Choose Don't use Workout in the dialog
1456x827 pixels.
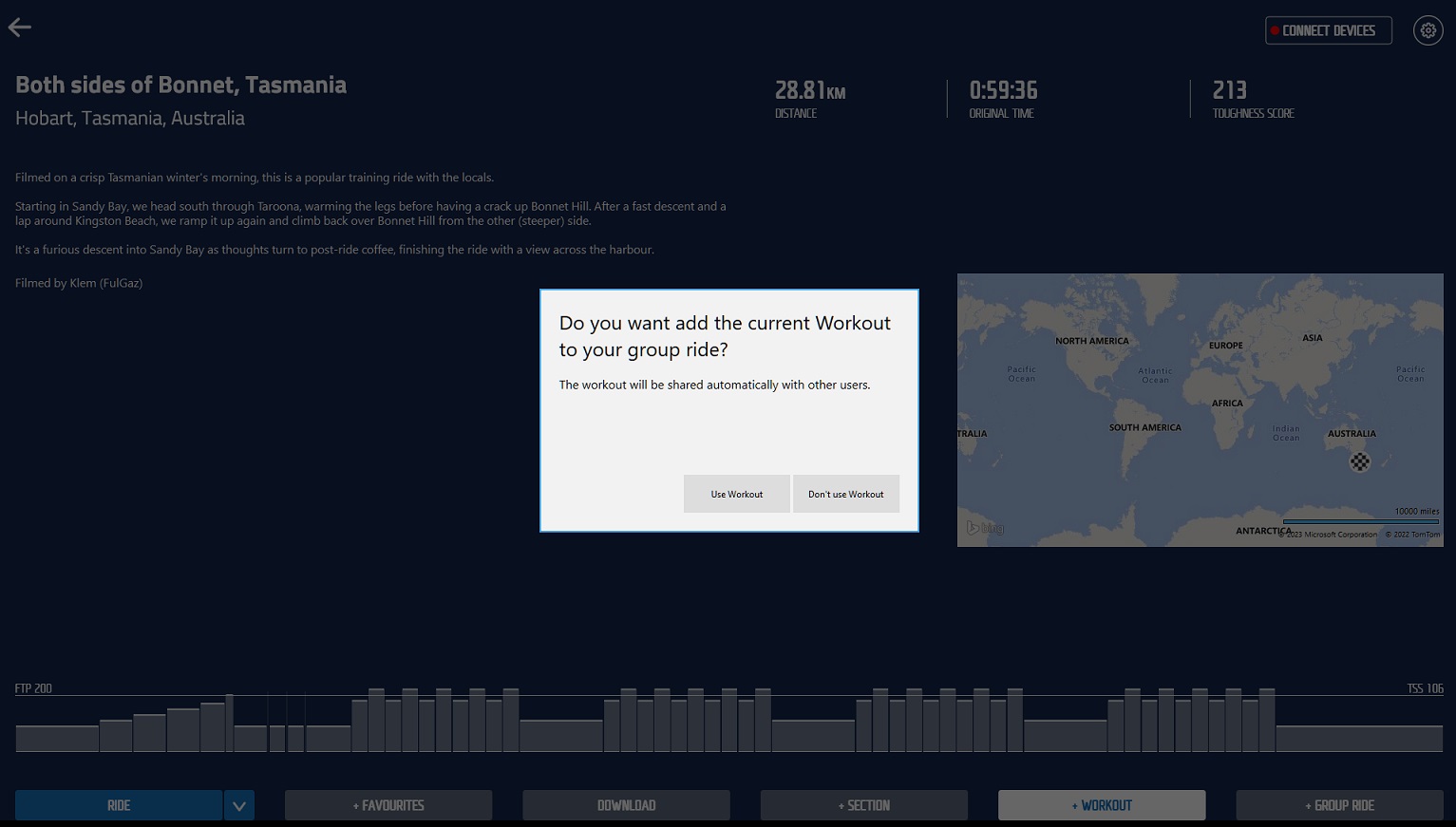845,494
